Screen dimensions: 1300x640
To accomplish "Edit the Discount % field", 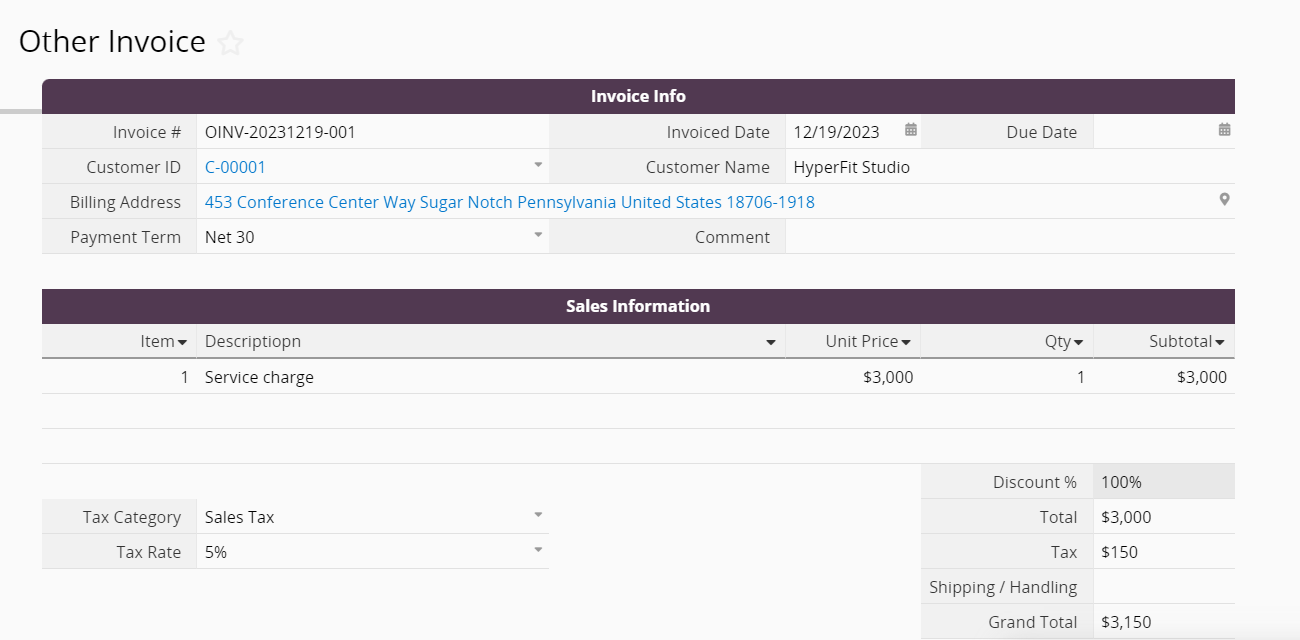I will [1162, 482].
